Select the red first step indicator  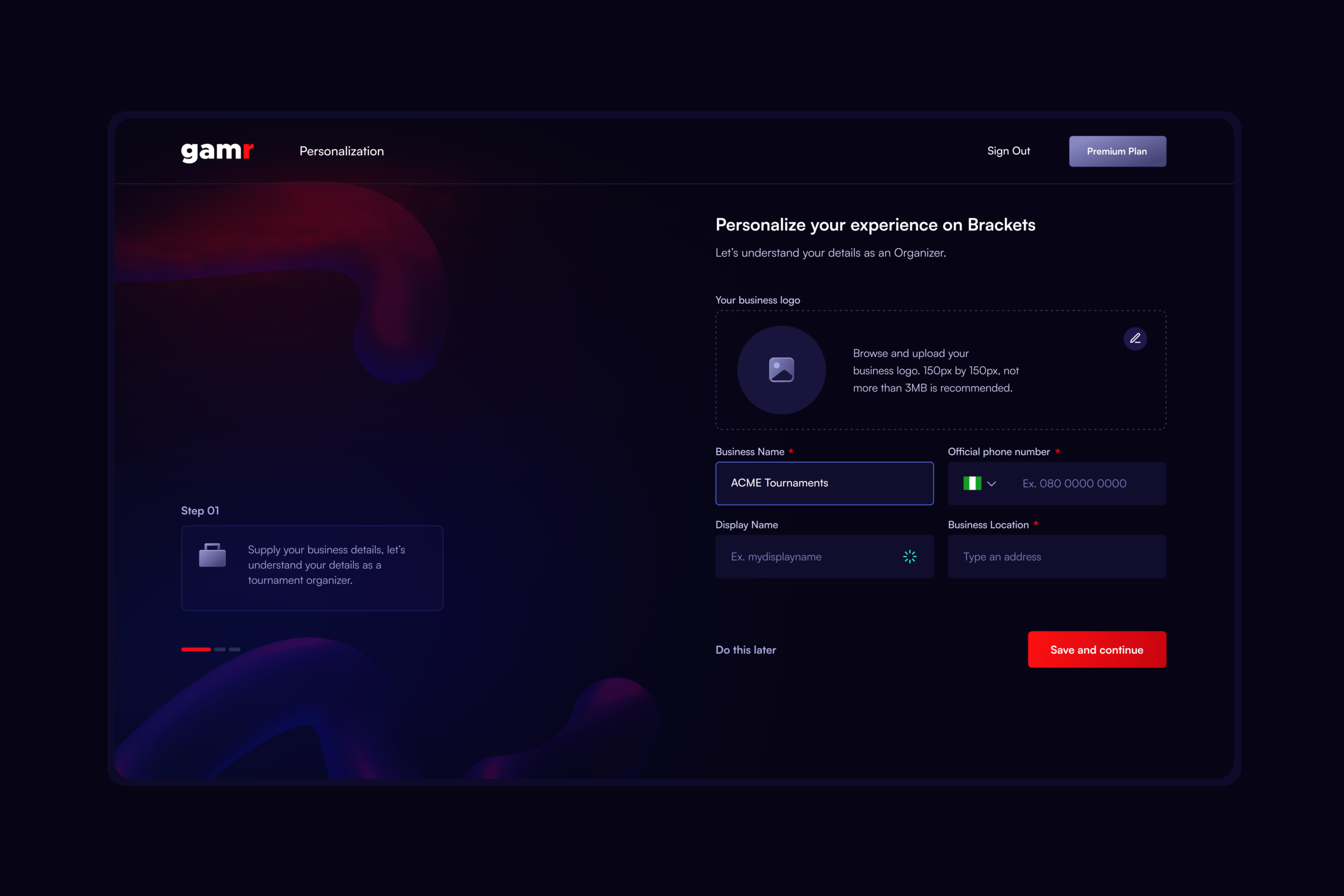(196, 649)
